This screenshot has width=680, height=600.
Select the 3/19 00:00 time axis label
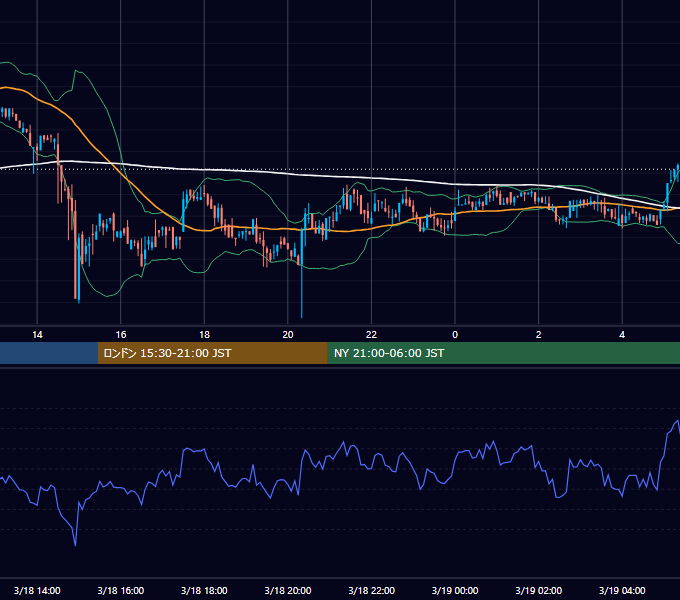455,590
